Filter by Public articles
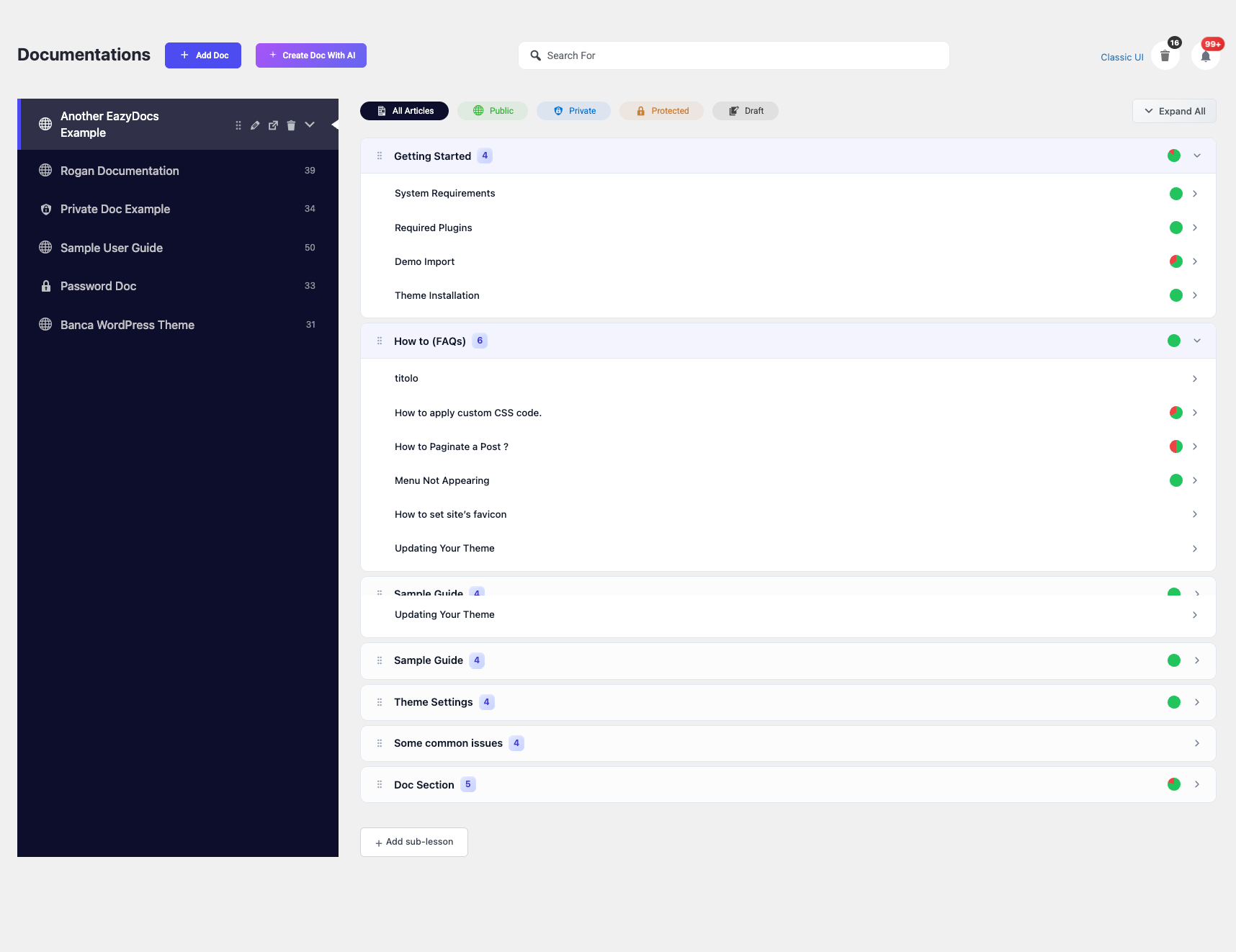This screenshot has height=952, width=1236. pyautogui.click(x=493, y=111)
